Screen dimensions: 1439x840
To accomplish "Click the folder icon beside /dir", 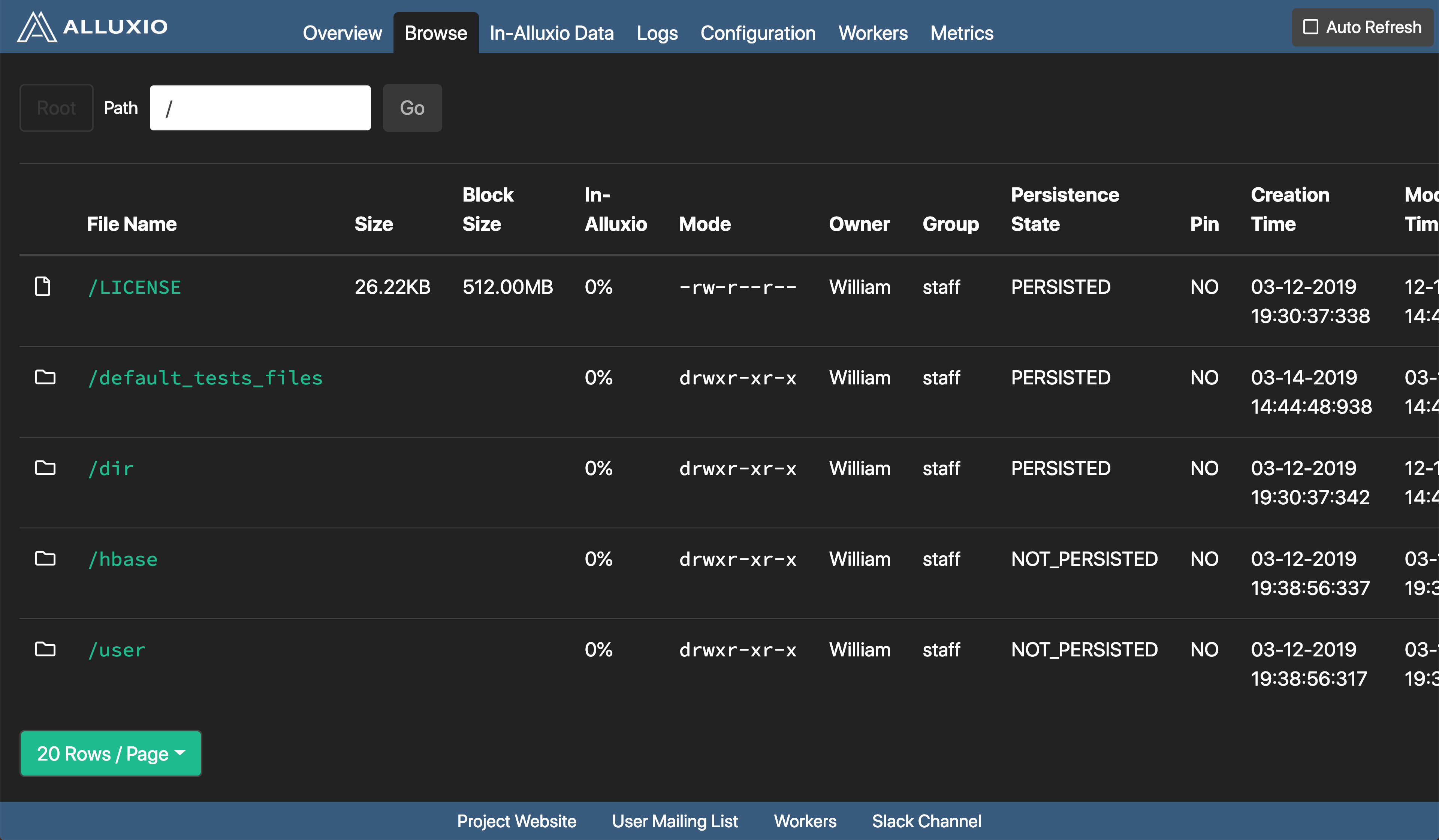I will pyautogui.click(x=45, y=468).
